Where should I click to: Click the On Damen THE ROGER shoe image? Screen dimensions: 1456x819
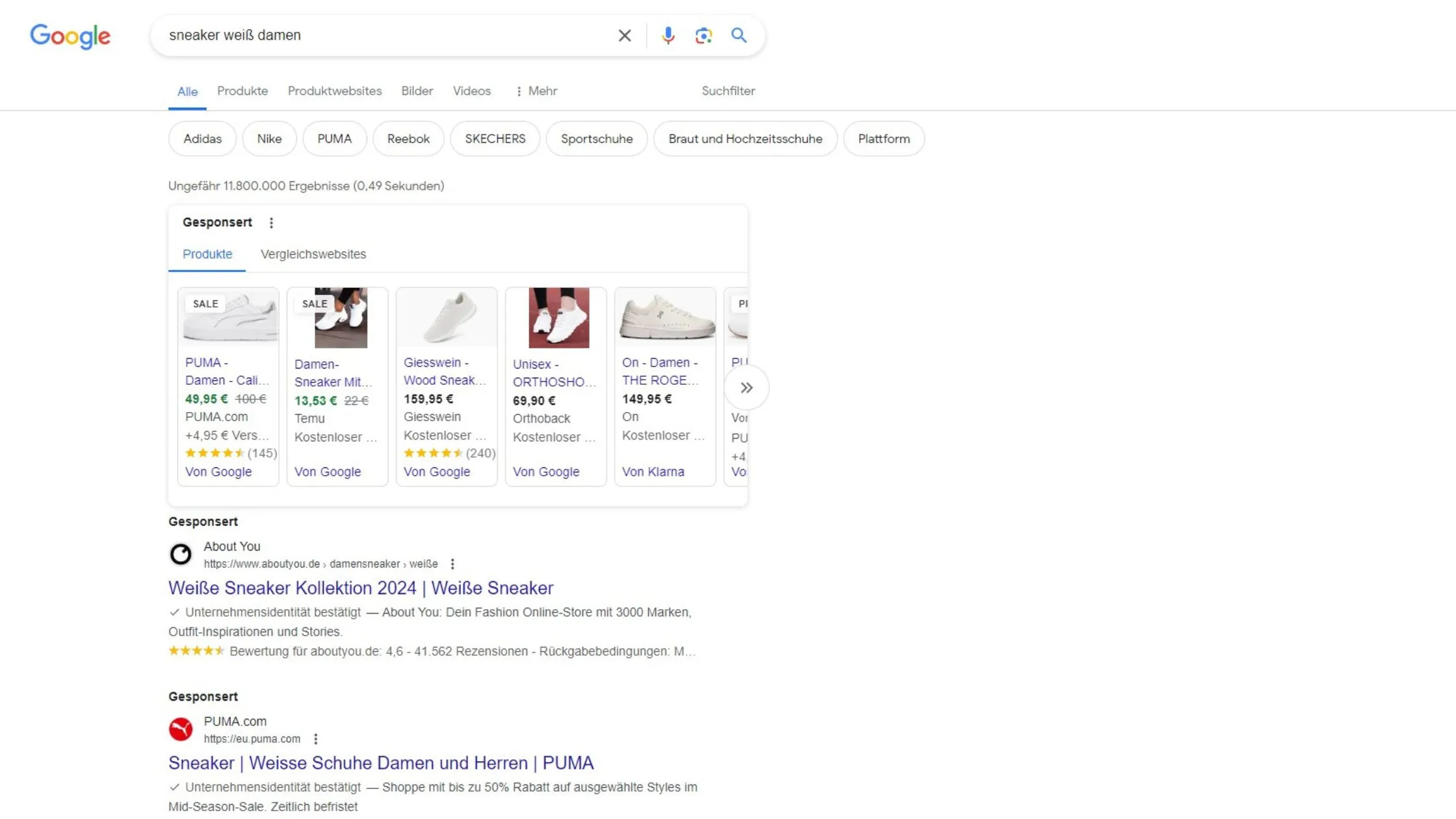665,318
